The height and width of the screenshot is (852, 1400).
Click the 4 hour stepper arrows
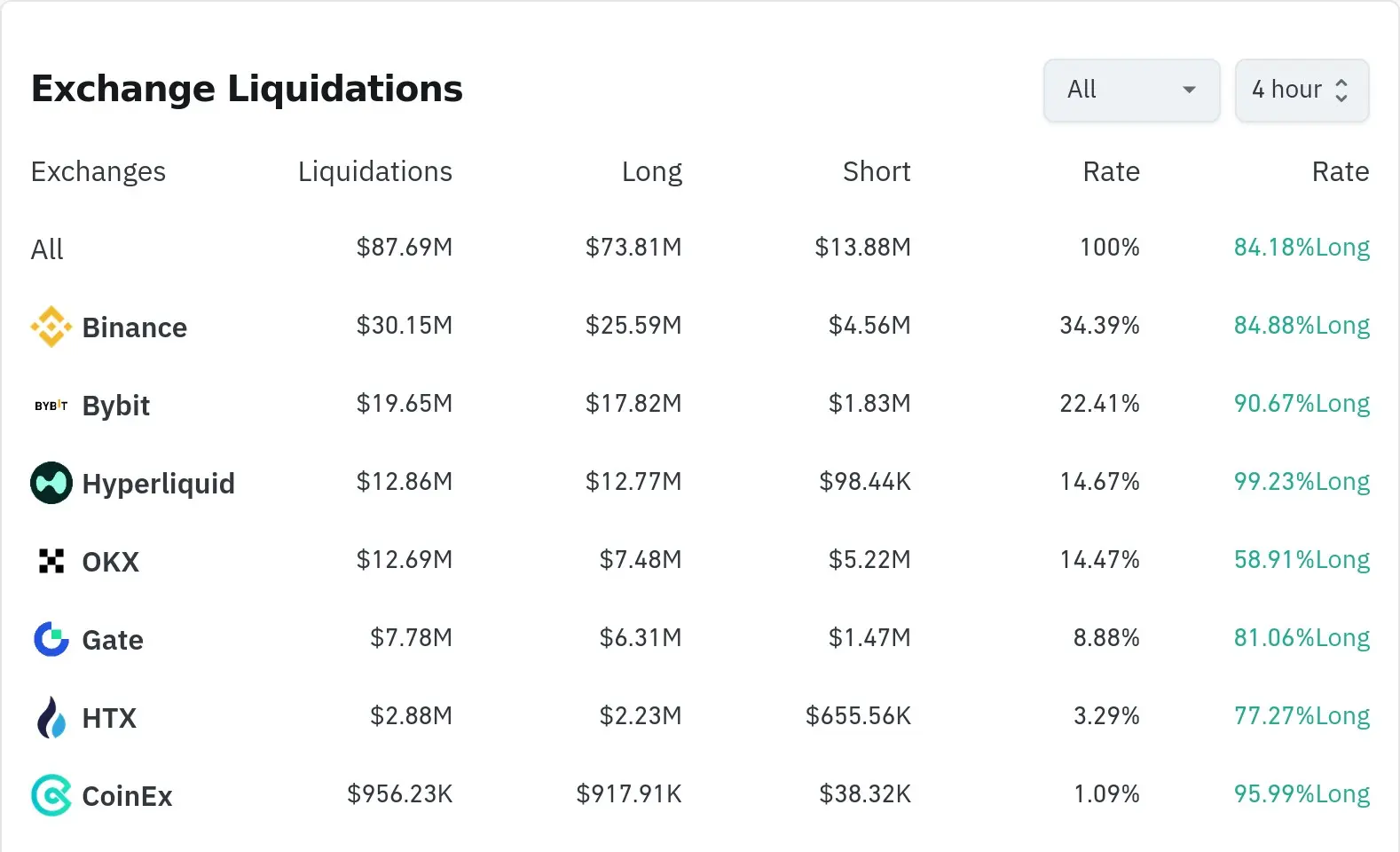pyautogui.click(x=1344, y=90)
